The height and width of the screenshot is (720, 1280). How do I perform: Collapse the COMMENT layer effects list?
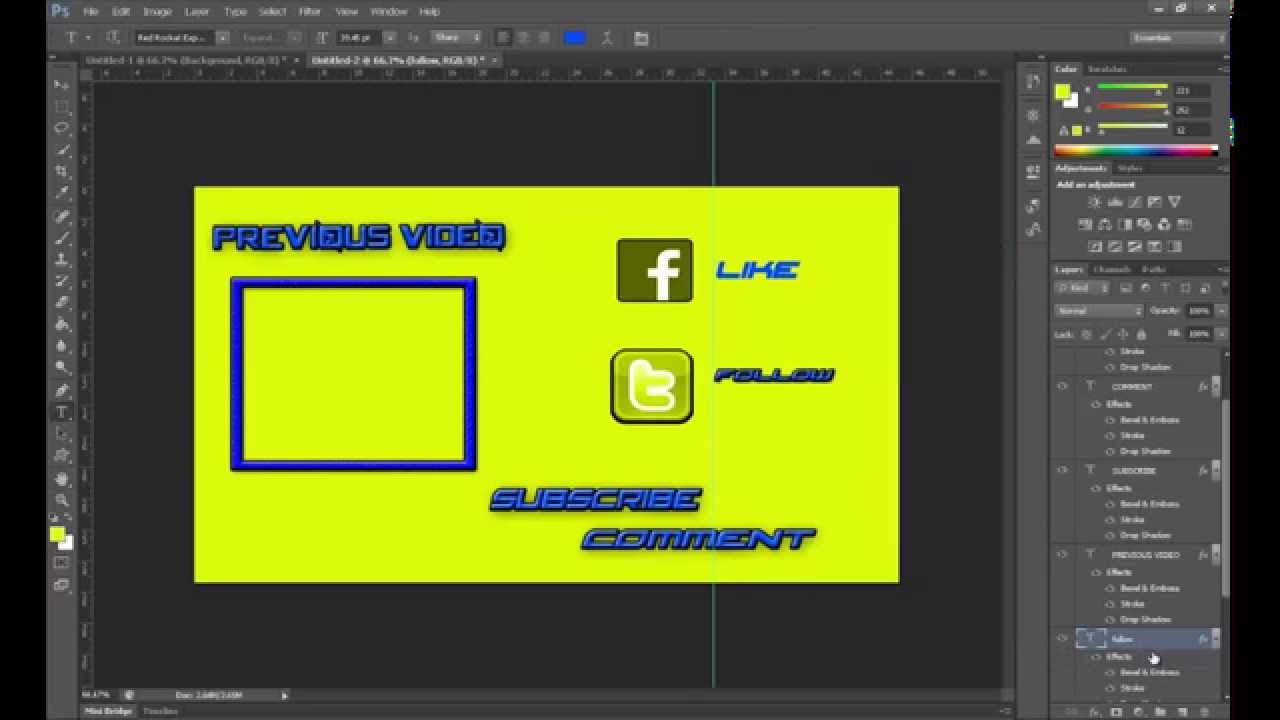point(1216,386)
